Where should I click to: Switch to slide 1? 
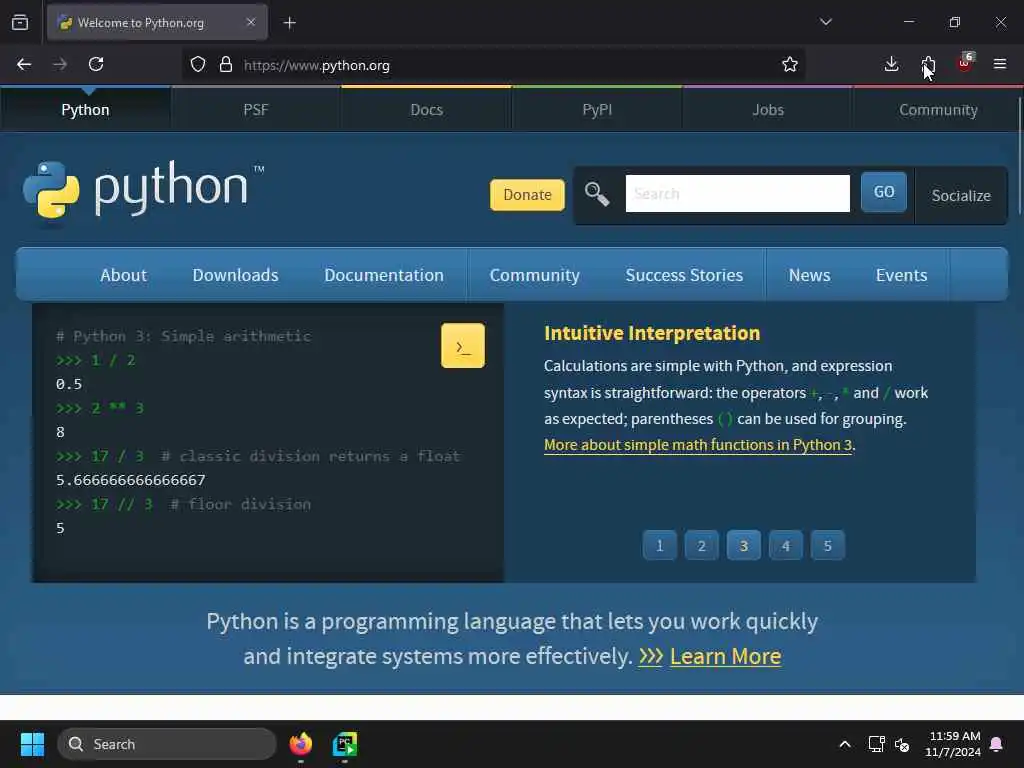(660, 545)
